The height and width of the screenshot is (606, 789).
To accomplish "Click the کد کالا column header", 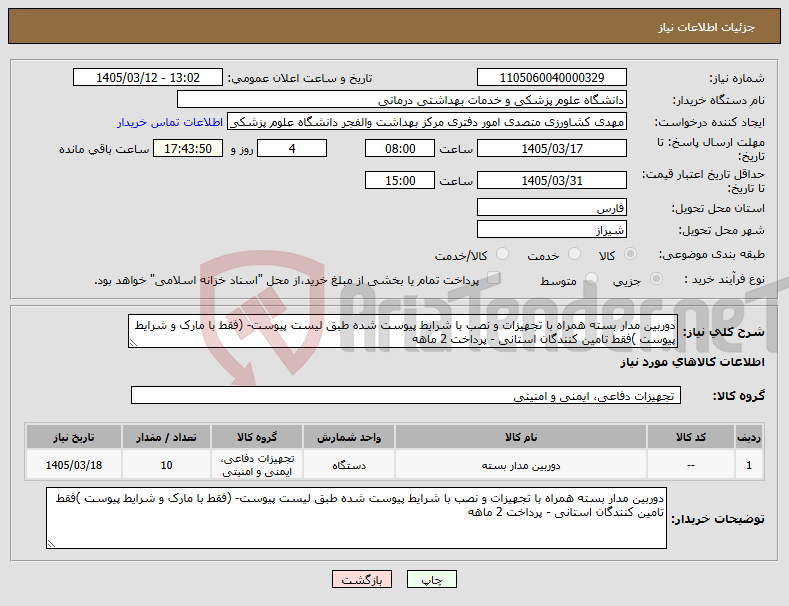I will pos(690,437).
